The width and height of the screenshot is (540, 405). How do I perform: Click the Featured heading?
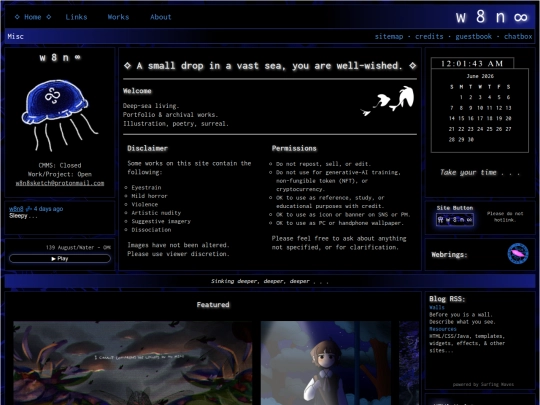point(213,304)
